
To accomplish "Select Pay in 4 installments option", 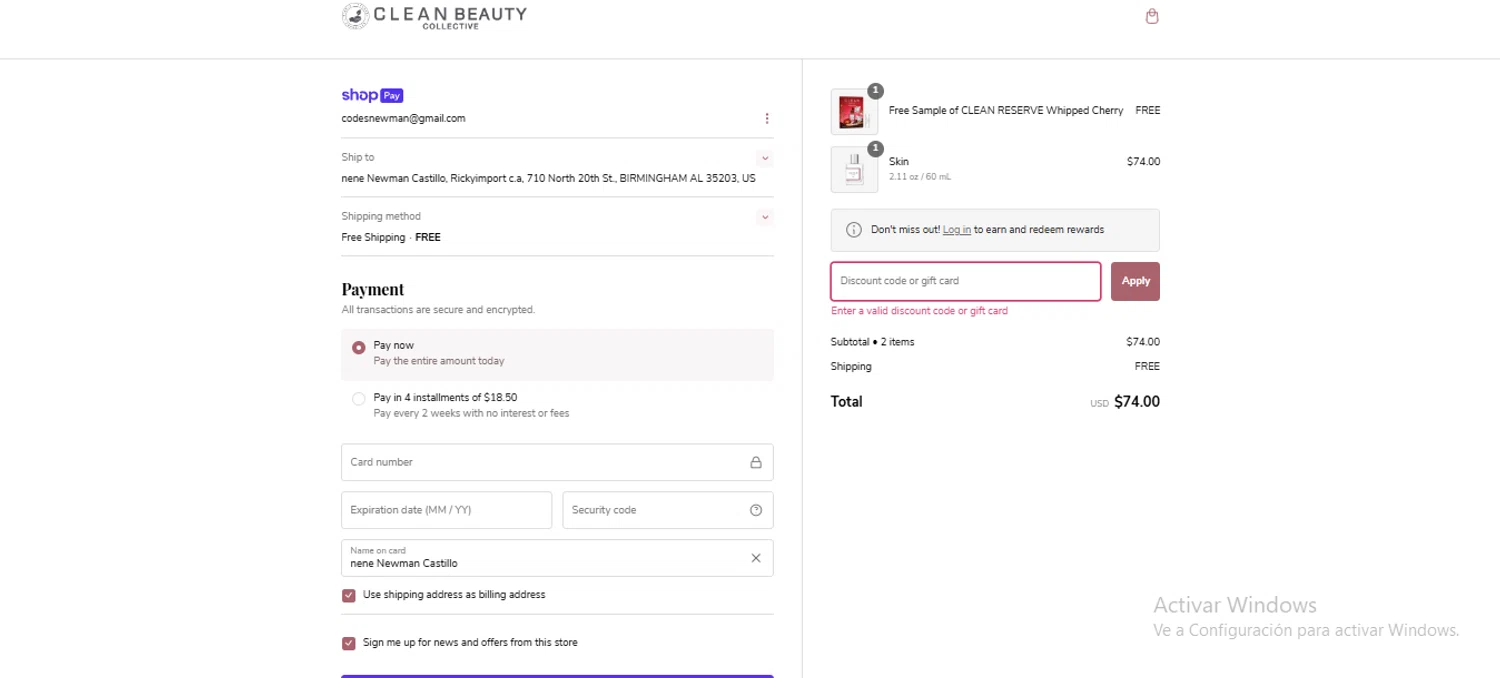I will 358,399.
